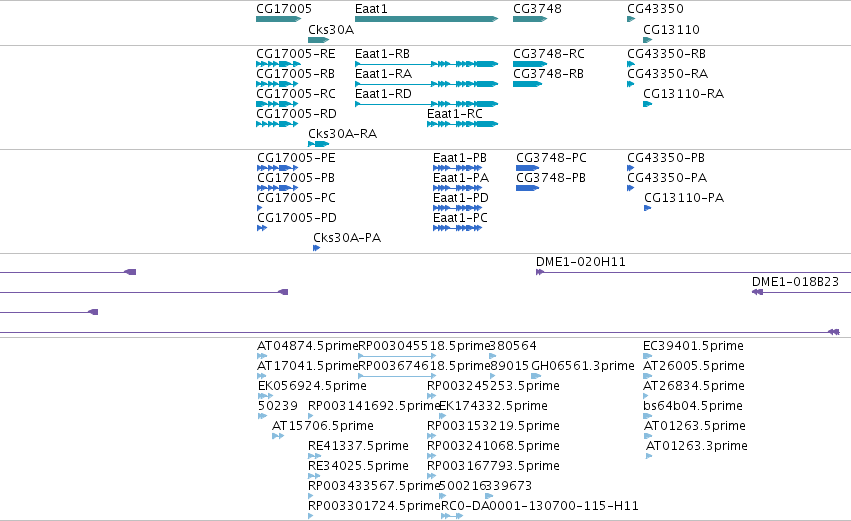Select EST AT04874.5prime
Viewport: 851px width, 521px height.
[x=262, y=357]
